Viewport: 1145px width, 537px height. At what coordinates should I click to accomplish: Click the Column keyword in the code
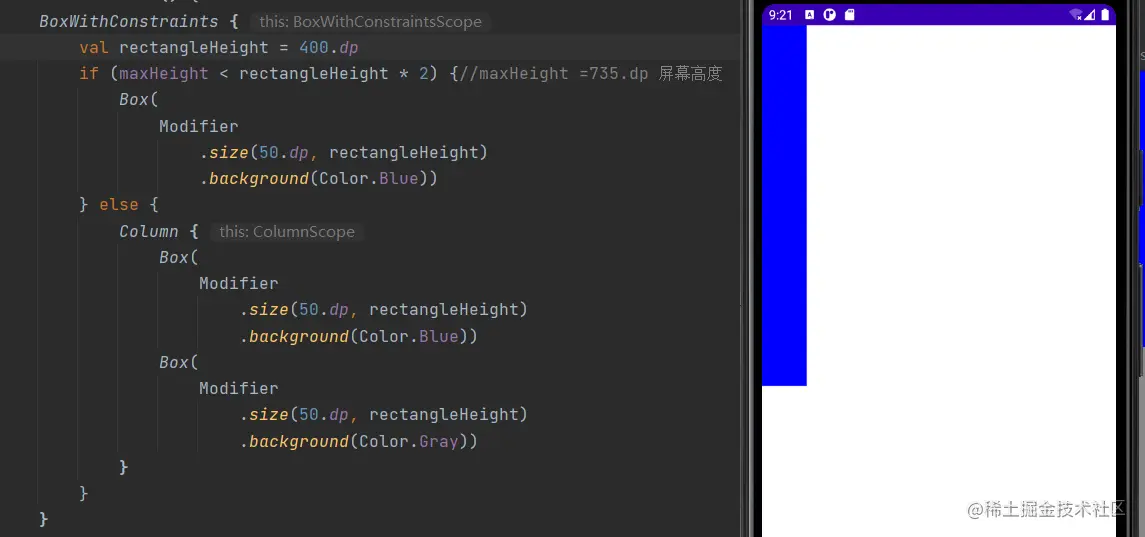148,232
